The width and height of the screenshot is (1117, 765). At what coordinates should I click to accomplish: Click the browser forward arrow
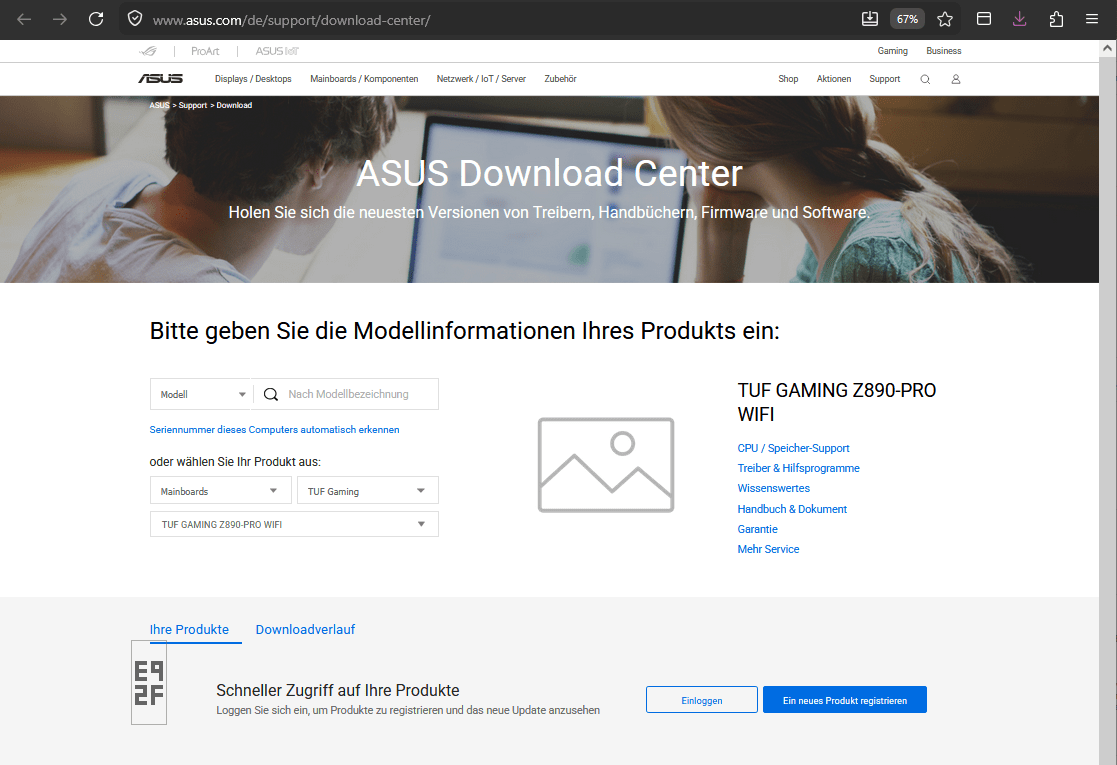click(x=60, y=19)
